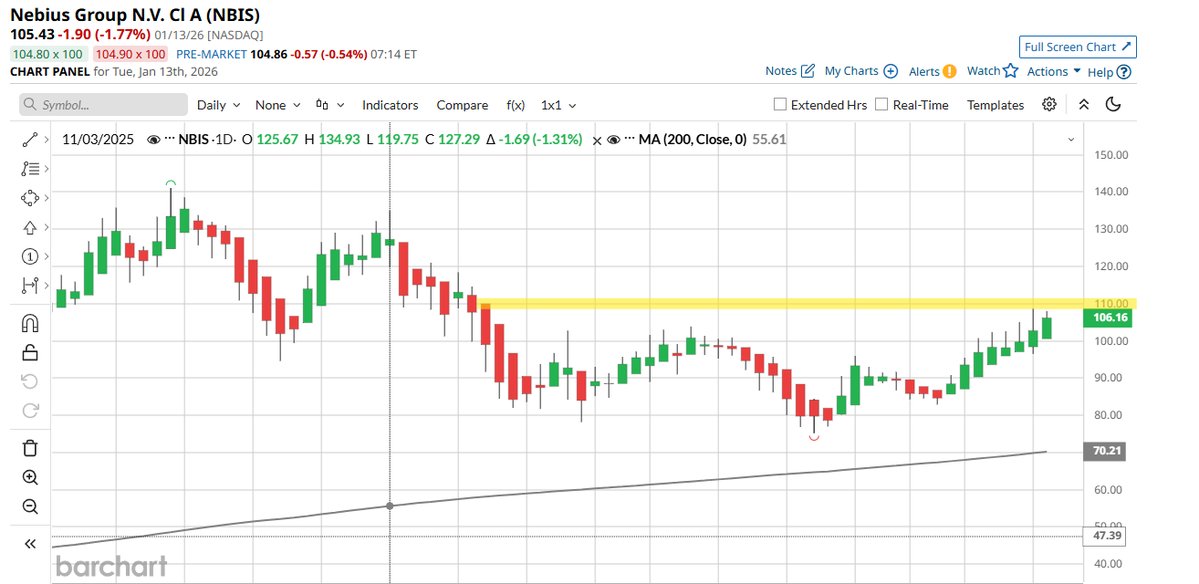Open the Compare menu
This screenshot has width=1199, height=584.
(462, 105)
